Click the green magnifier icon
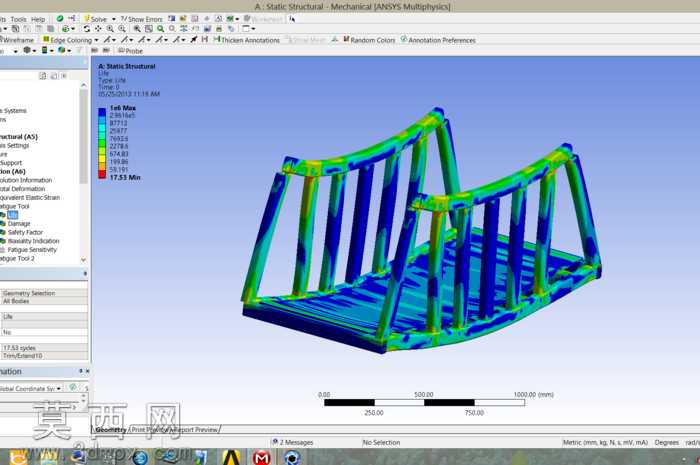 pos(160,29)
